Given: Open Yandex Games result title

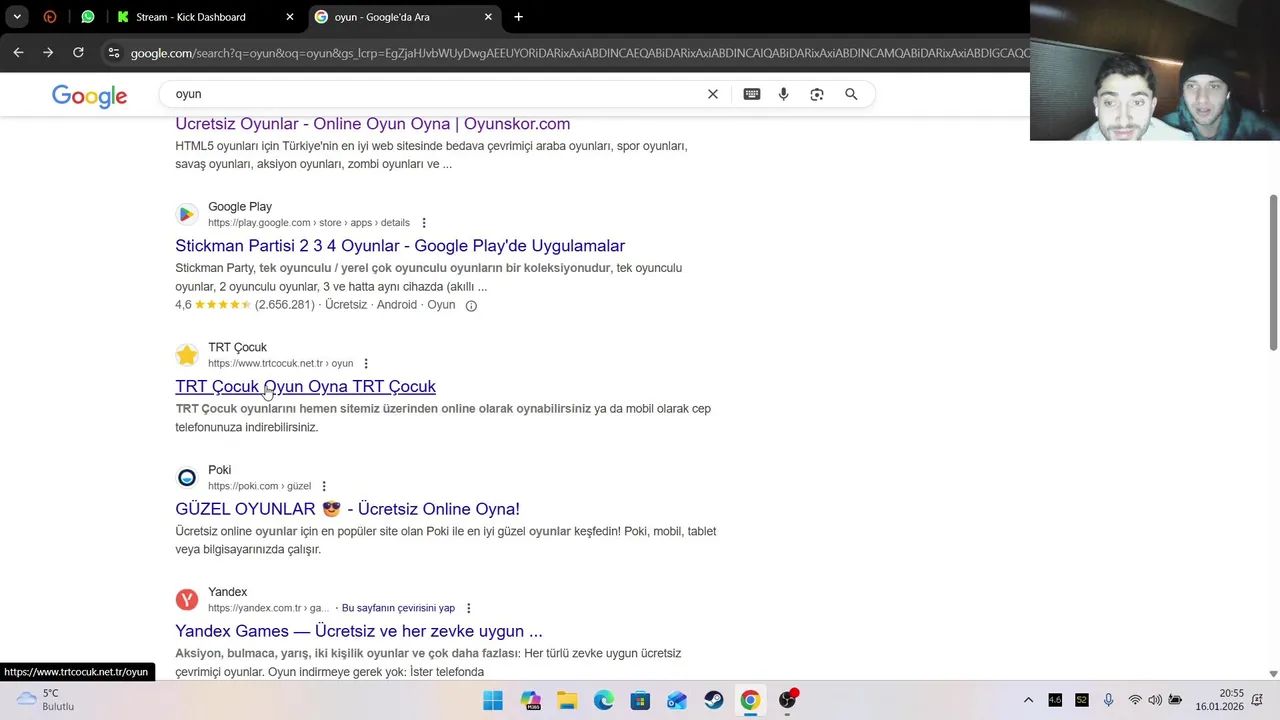Looking at the screenshot, I should [359, 631].
